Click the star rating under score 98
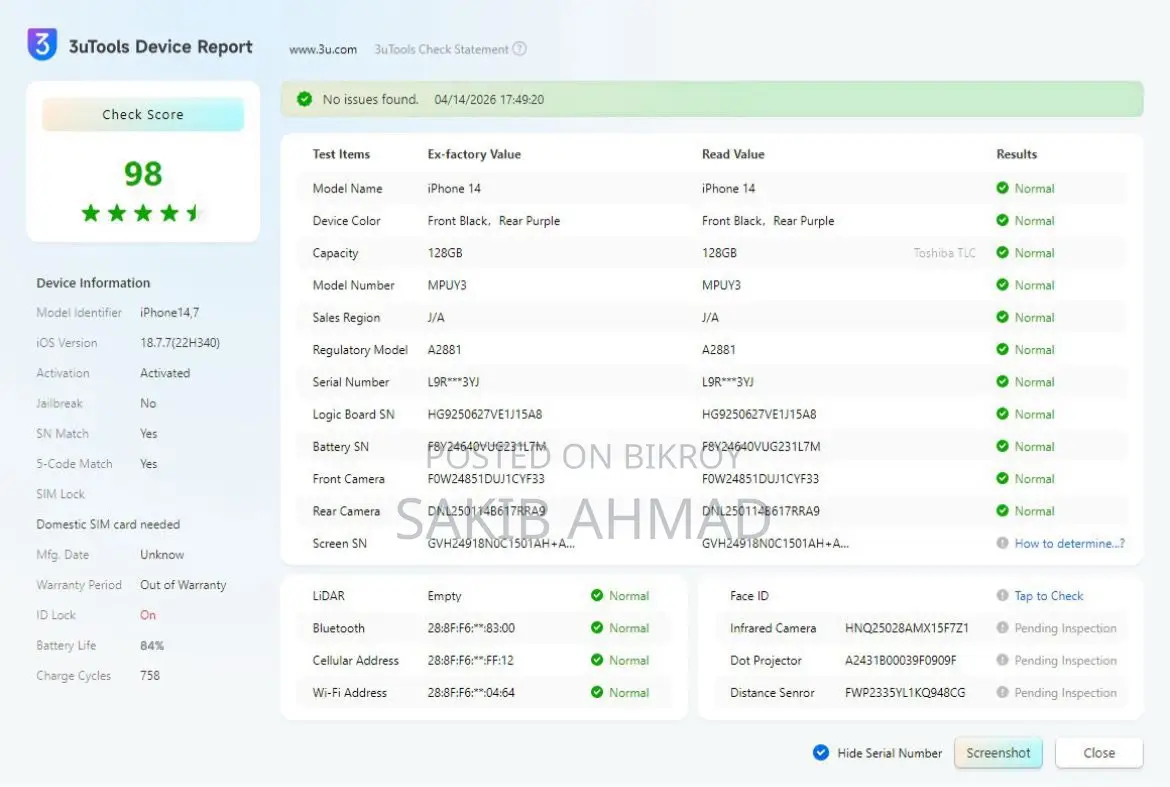This screenshot has width=1170, height=787. [142, 213]
